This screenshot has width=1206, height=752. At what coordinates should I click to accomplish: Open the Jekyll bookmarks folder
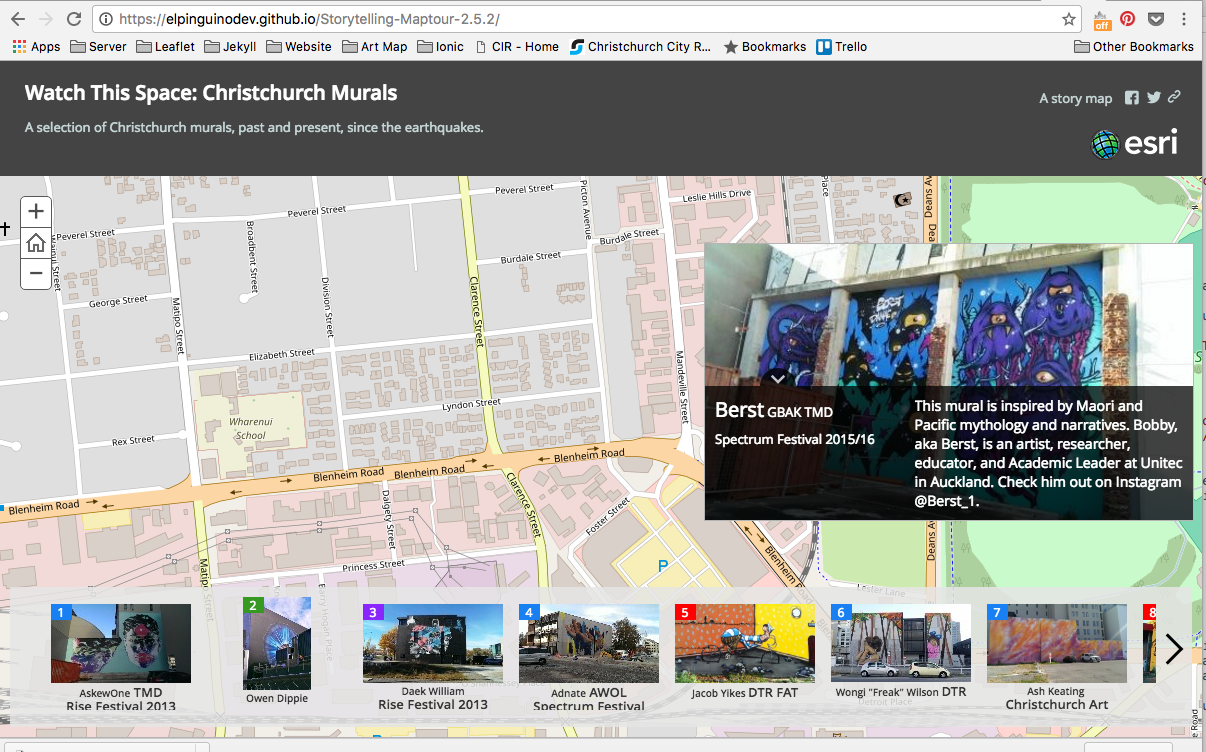click(230, 46)
